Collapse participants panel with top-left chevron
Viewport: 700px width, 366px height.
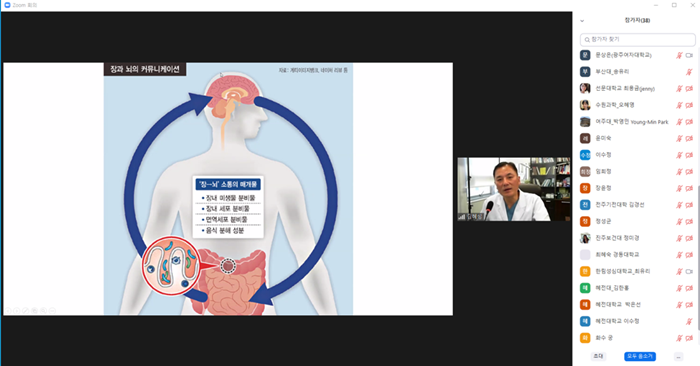point(582,21)
